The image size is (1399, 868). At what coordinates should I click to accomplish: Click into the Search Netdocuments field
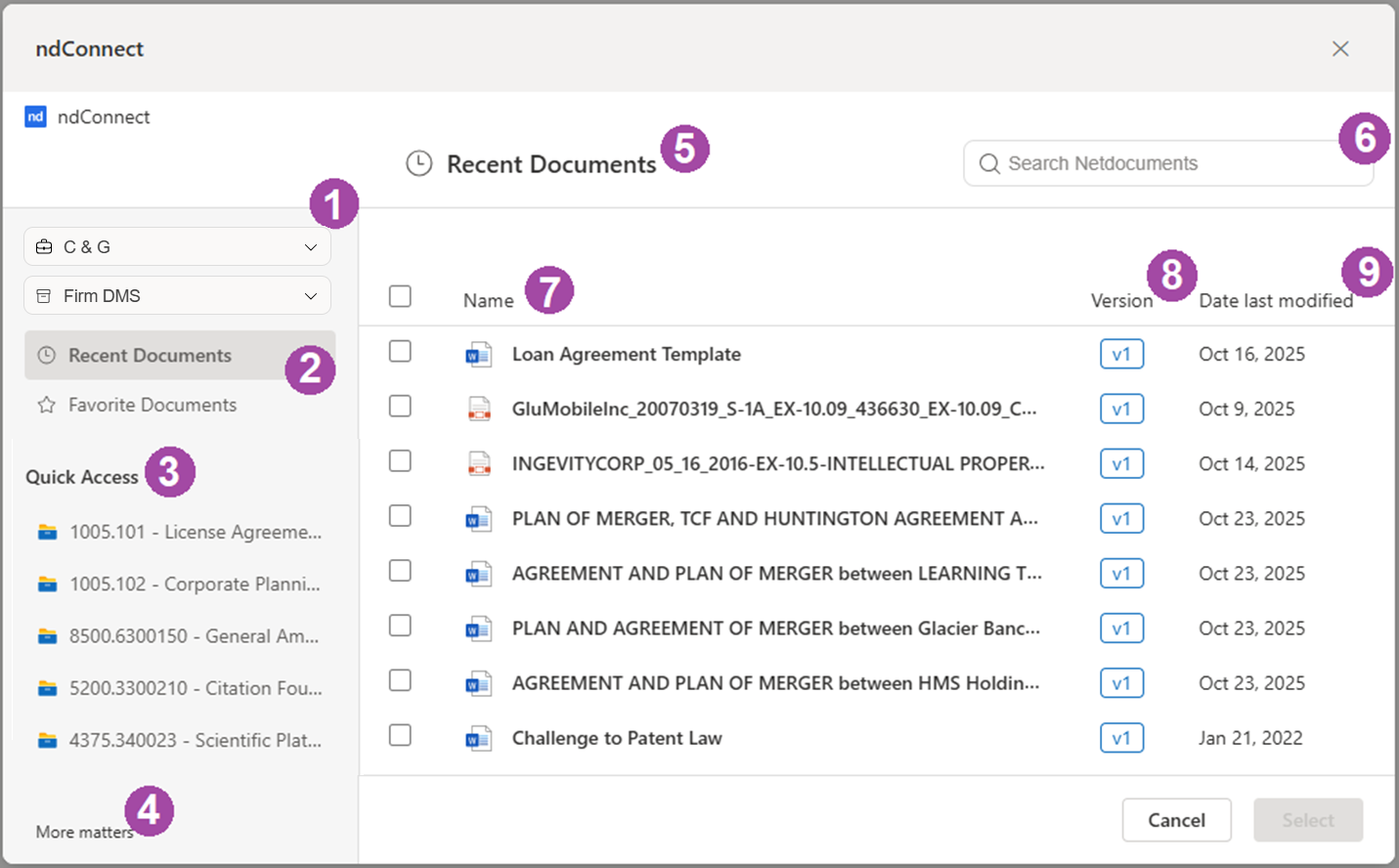click(1168, 163)
